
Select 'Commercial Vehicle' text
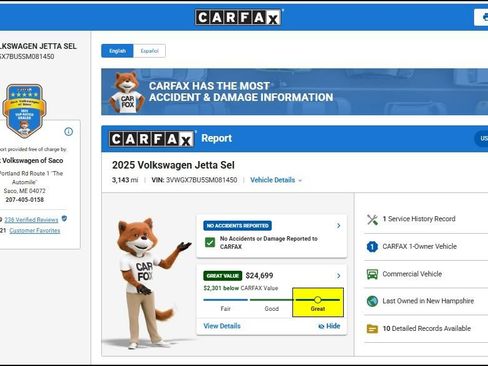click(412, 274)
